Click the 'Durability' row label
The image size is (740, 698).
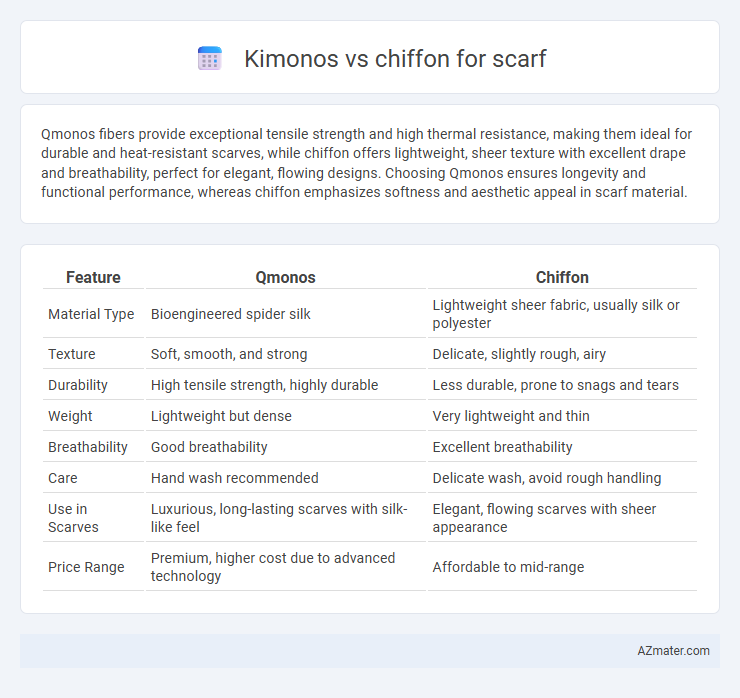click(78, 385)
